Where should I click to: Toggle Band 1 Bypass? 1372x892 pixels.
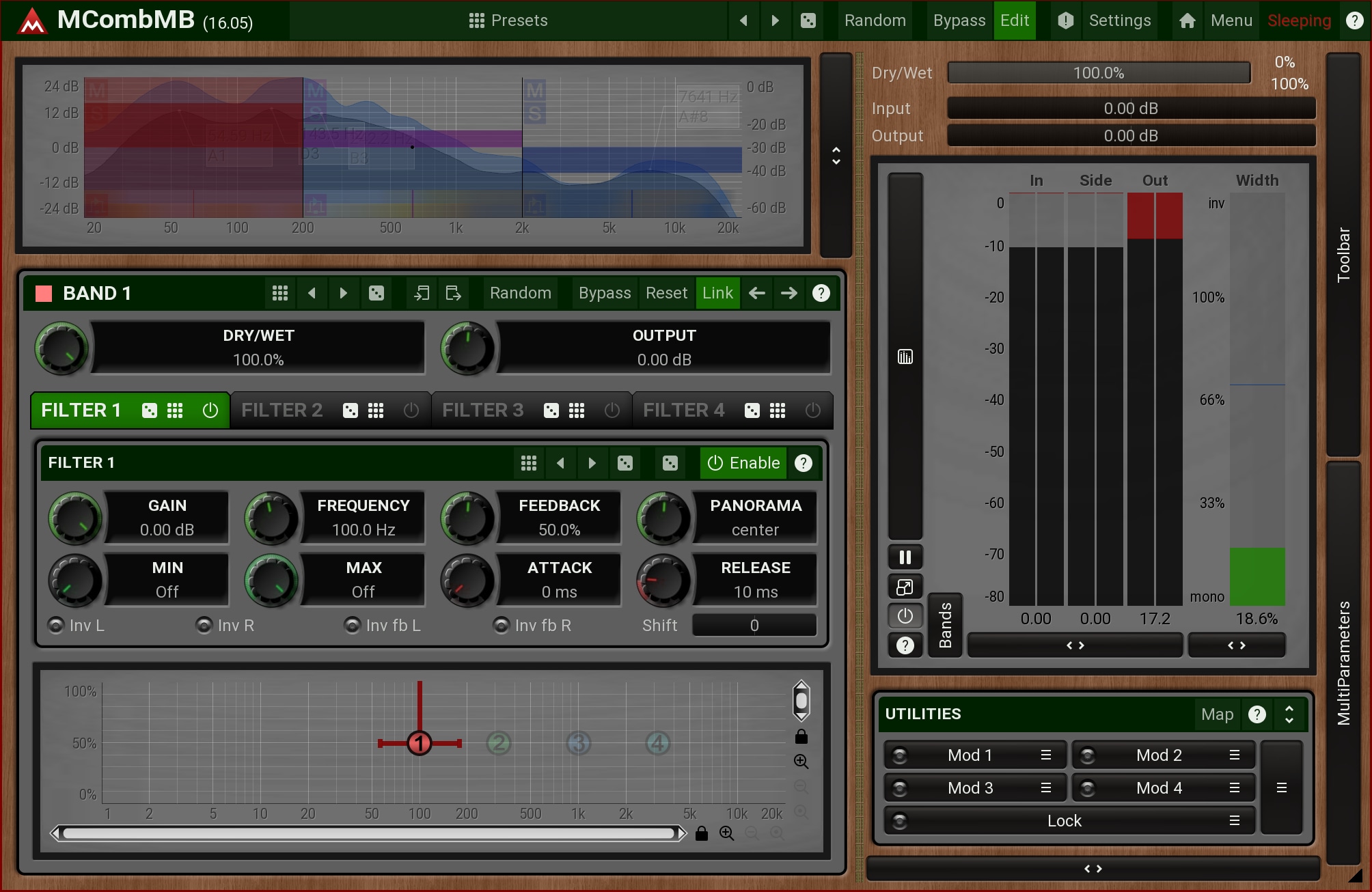click(605, 293)
